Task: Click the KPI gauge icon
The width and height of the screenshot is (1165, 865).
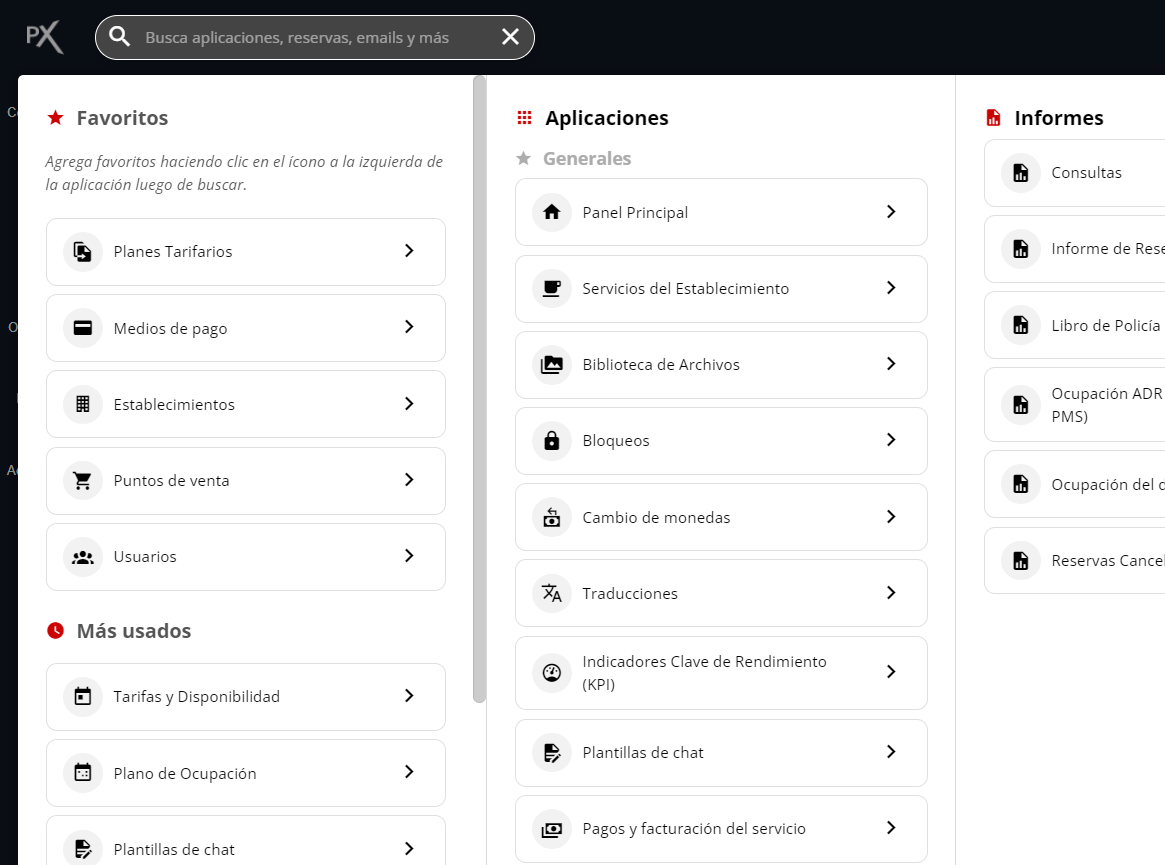Action: pos(552,672)
